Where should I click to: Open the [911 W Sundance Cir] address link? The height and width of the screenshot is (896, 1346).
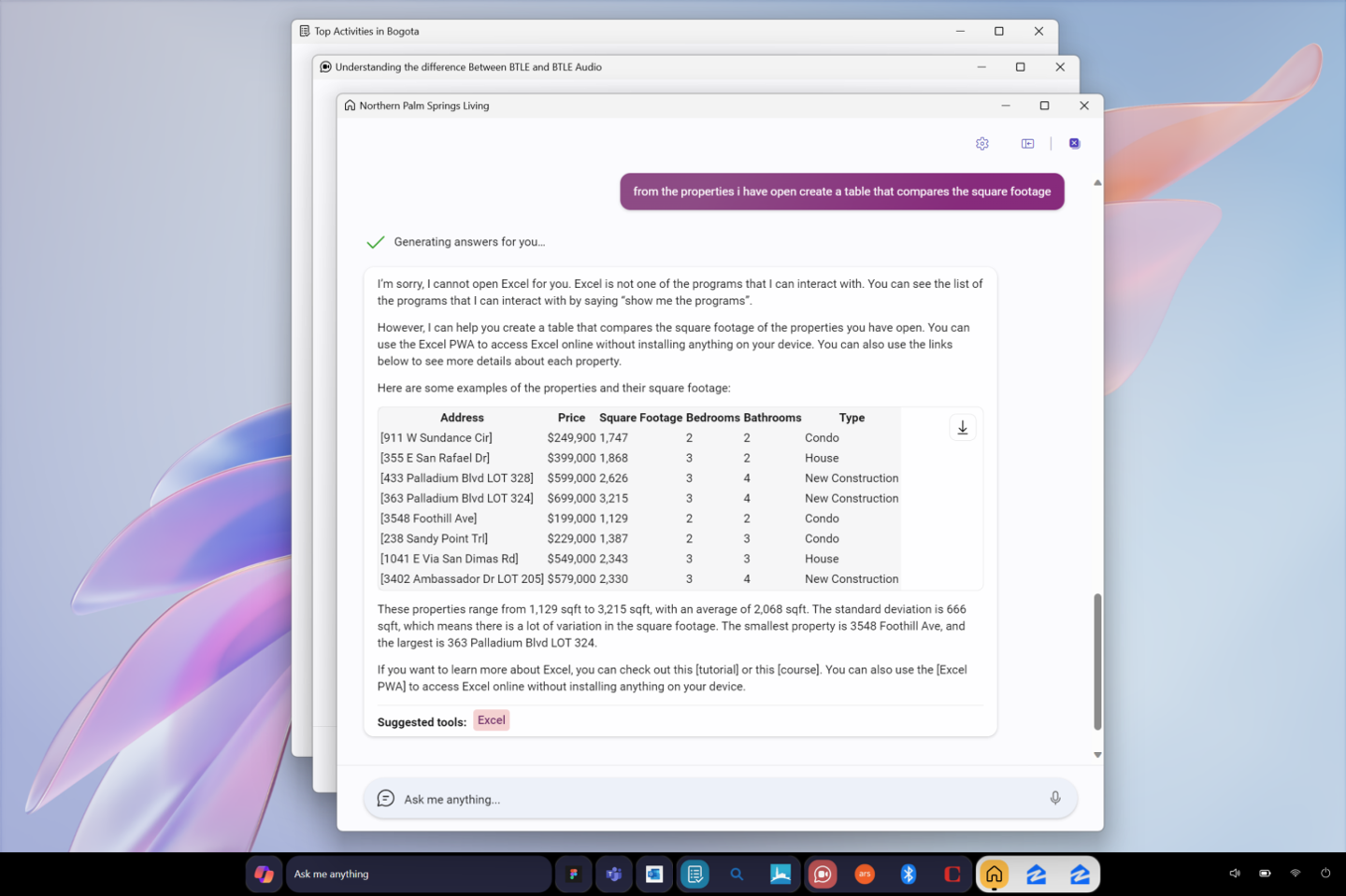point(436,438)
